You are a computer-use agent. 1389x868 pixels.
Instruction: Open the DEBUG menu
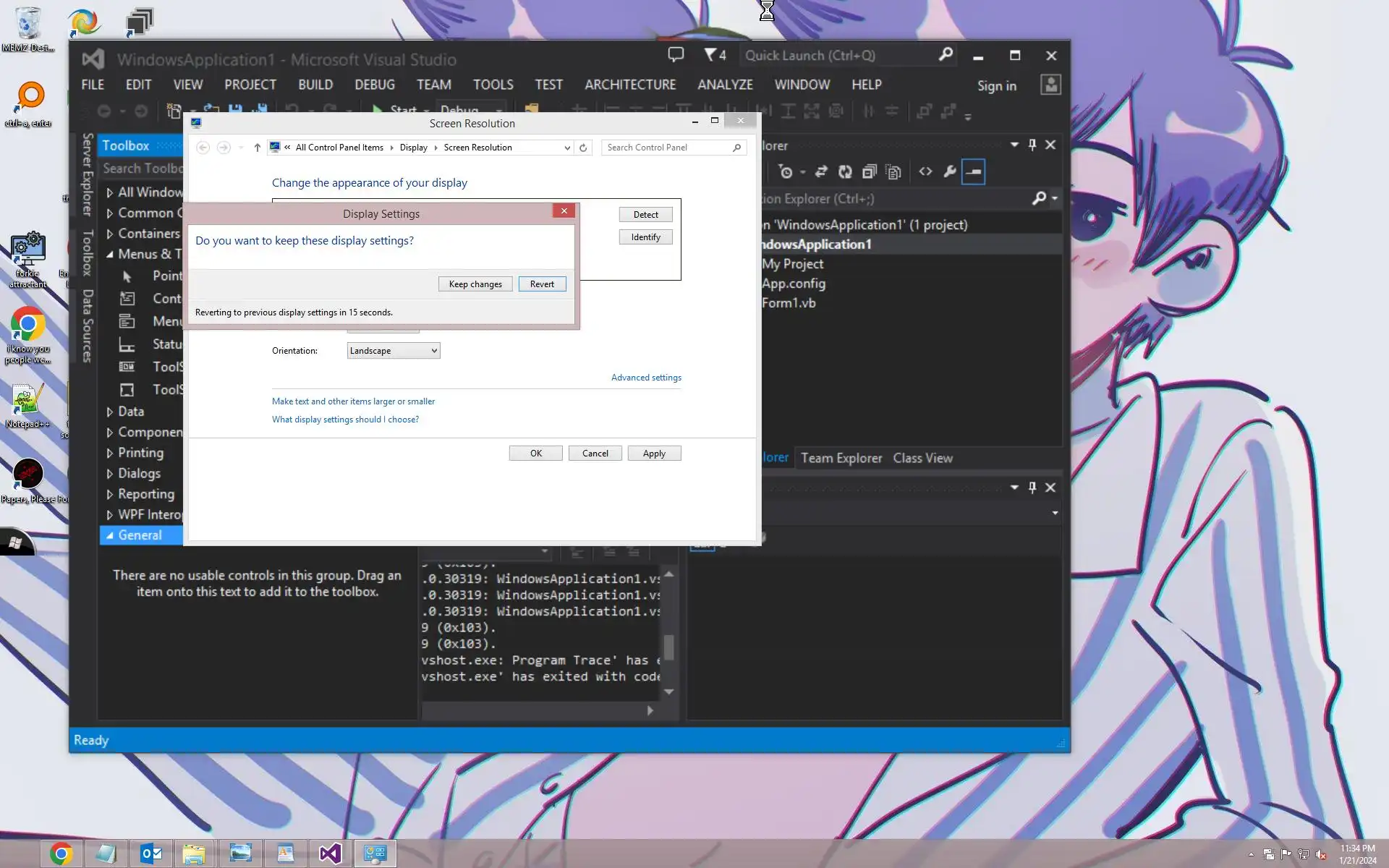click(374, 85)
